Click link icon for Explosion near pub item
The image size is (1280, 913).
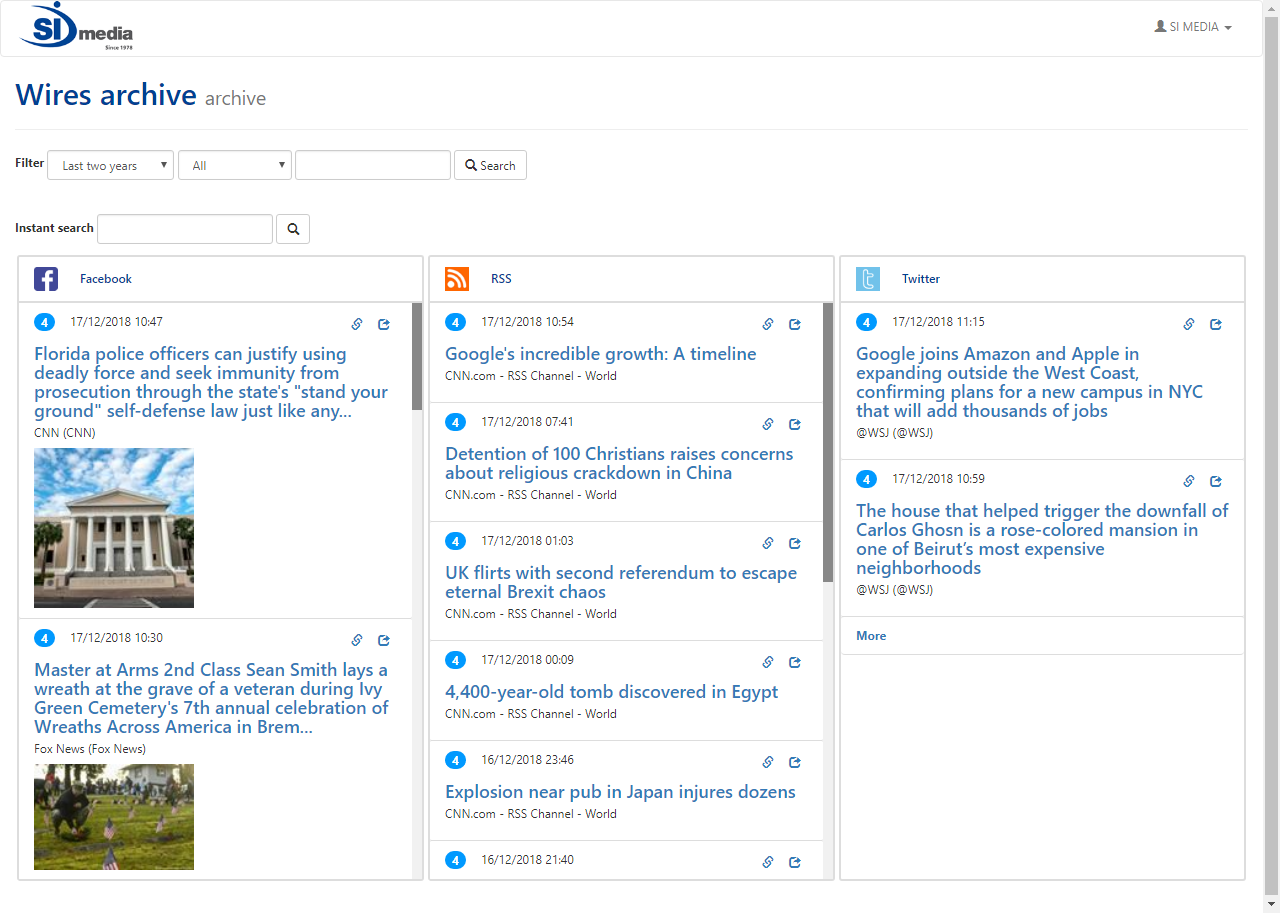[x=768, y=762]
